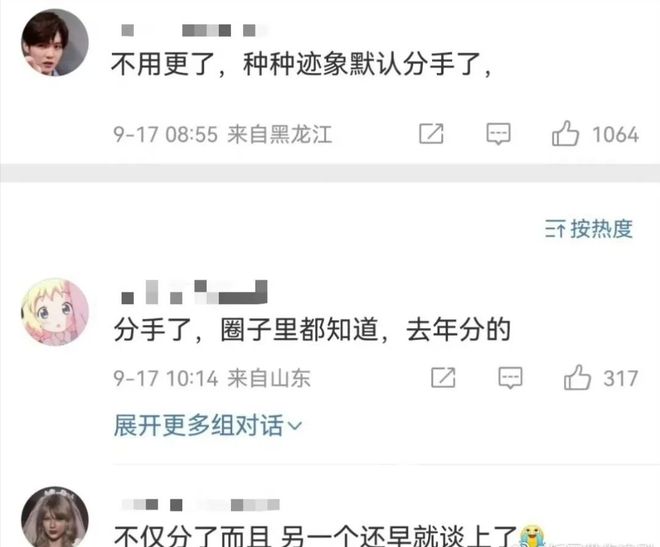The height and width of the screenshot is (547, 660).
Task: Tap the 1064 like count number
Action: click(x=615, y=135)
